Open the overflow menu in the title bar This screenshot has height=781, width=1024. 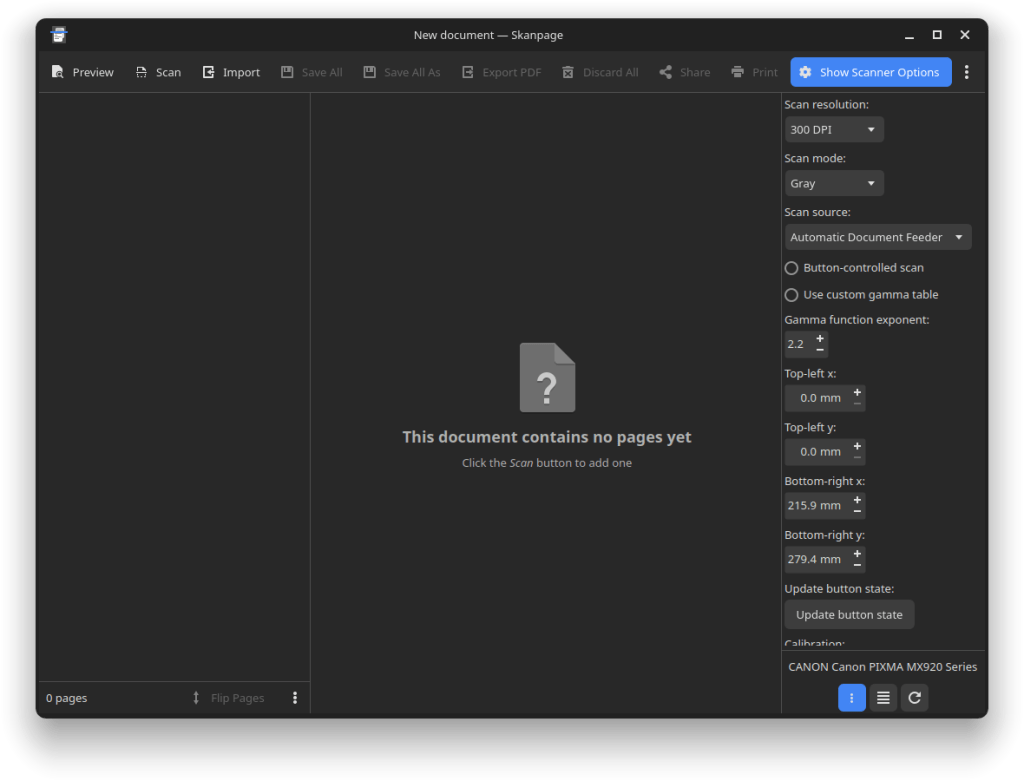[x=966, y=71]
